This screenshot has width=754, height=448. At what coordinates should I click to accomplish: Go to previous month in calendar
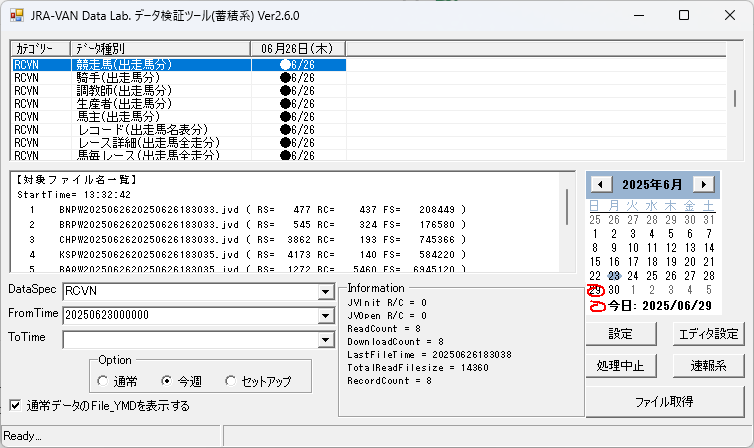(x=601, y=184)
